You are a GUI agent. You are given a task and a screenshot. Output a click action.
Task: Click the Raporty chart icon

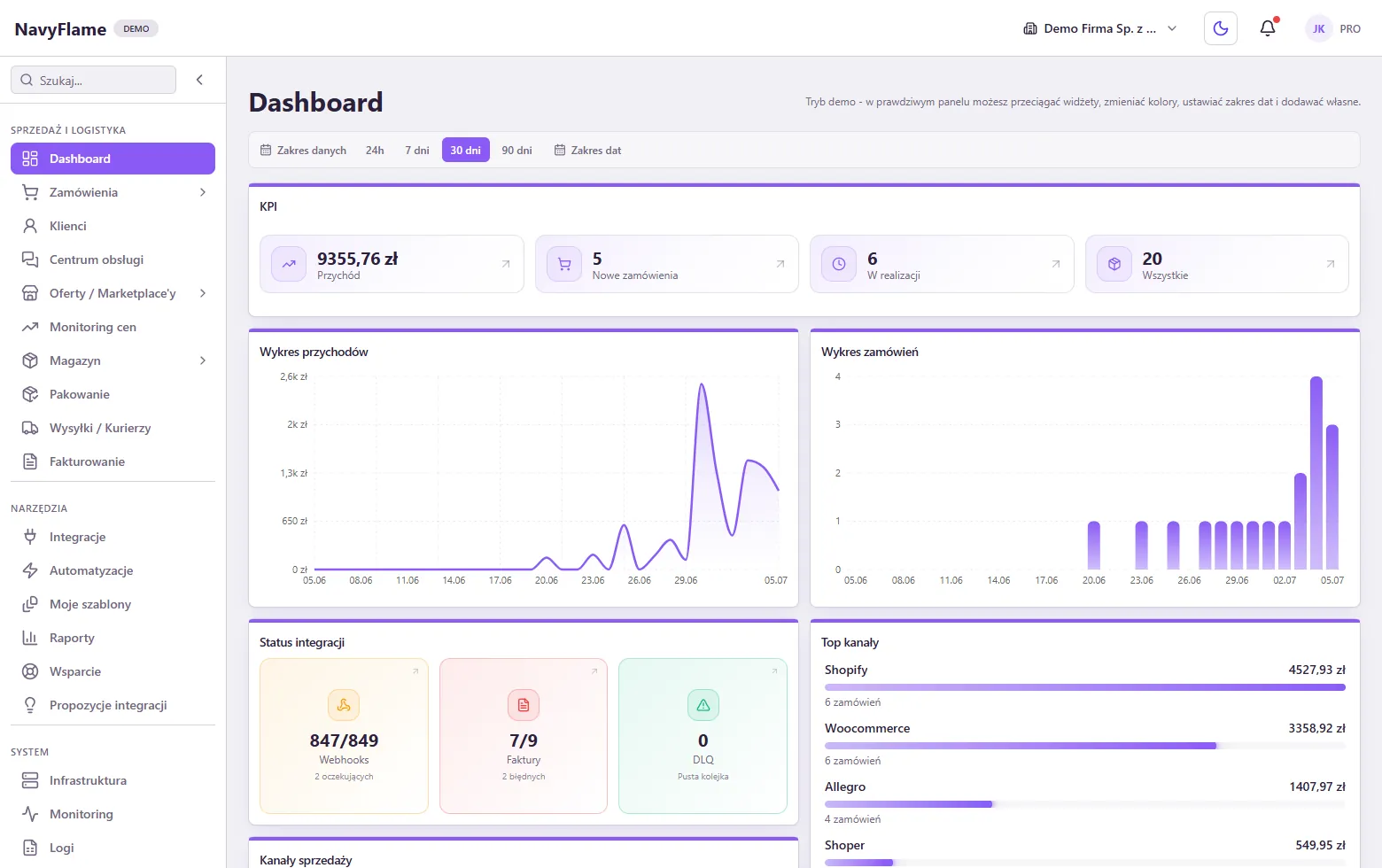(x=30, y=638)
